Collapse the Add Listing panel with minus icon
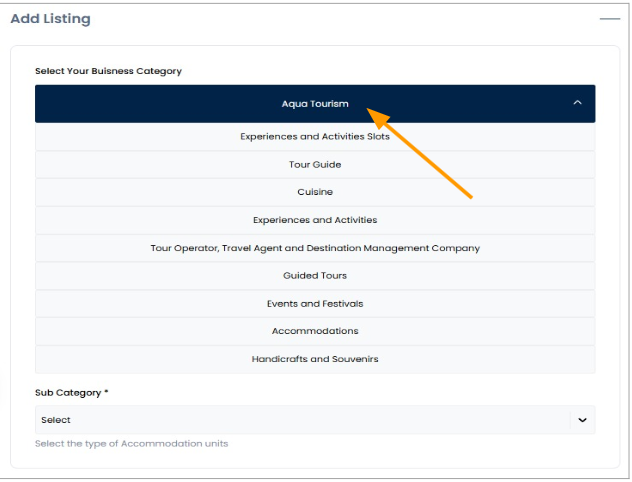 (x=609, y=19)
